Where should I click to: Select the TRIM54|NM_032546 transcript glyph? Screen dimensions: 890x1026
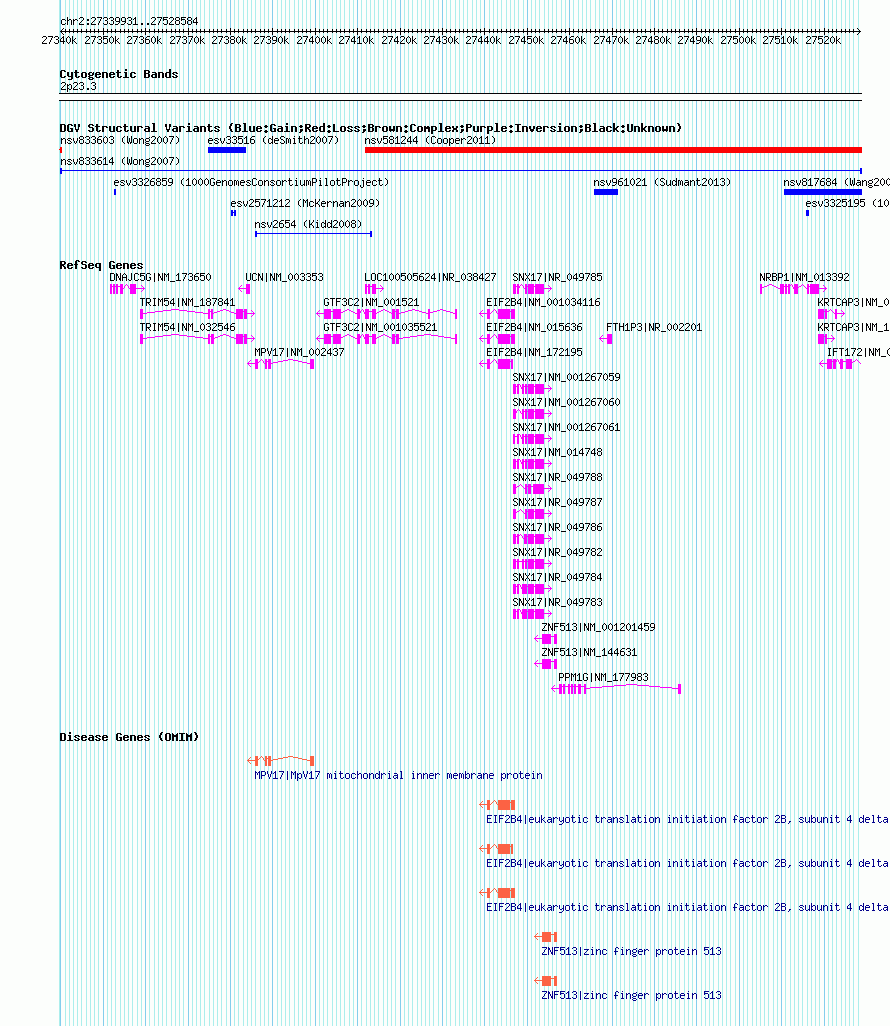coord(197,339)
